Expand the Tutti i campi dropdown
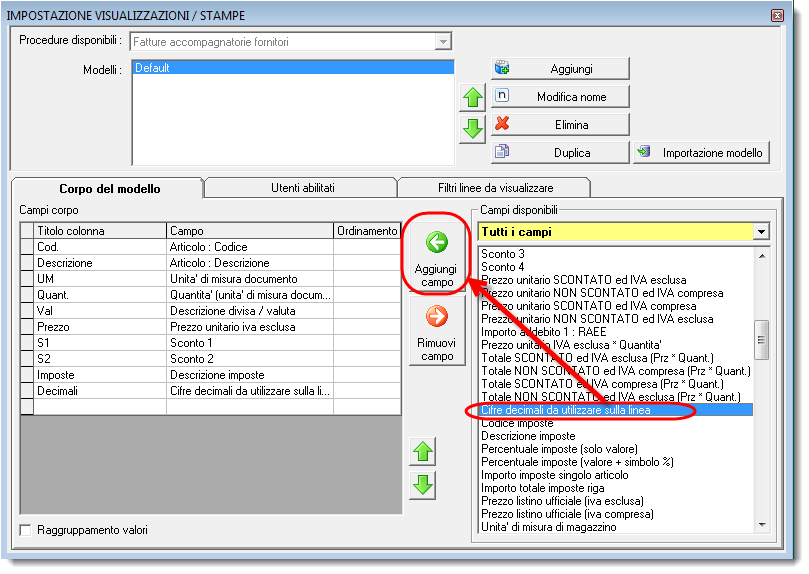Screen dimensions: 809x574 point(761,232)
